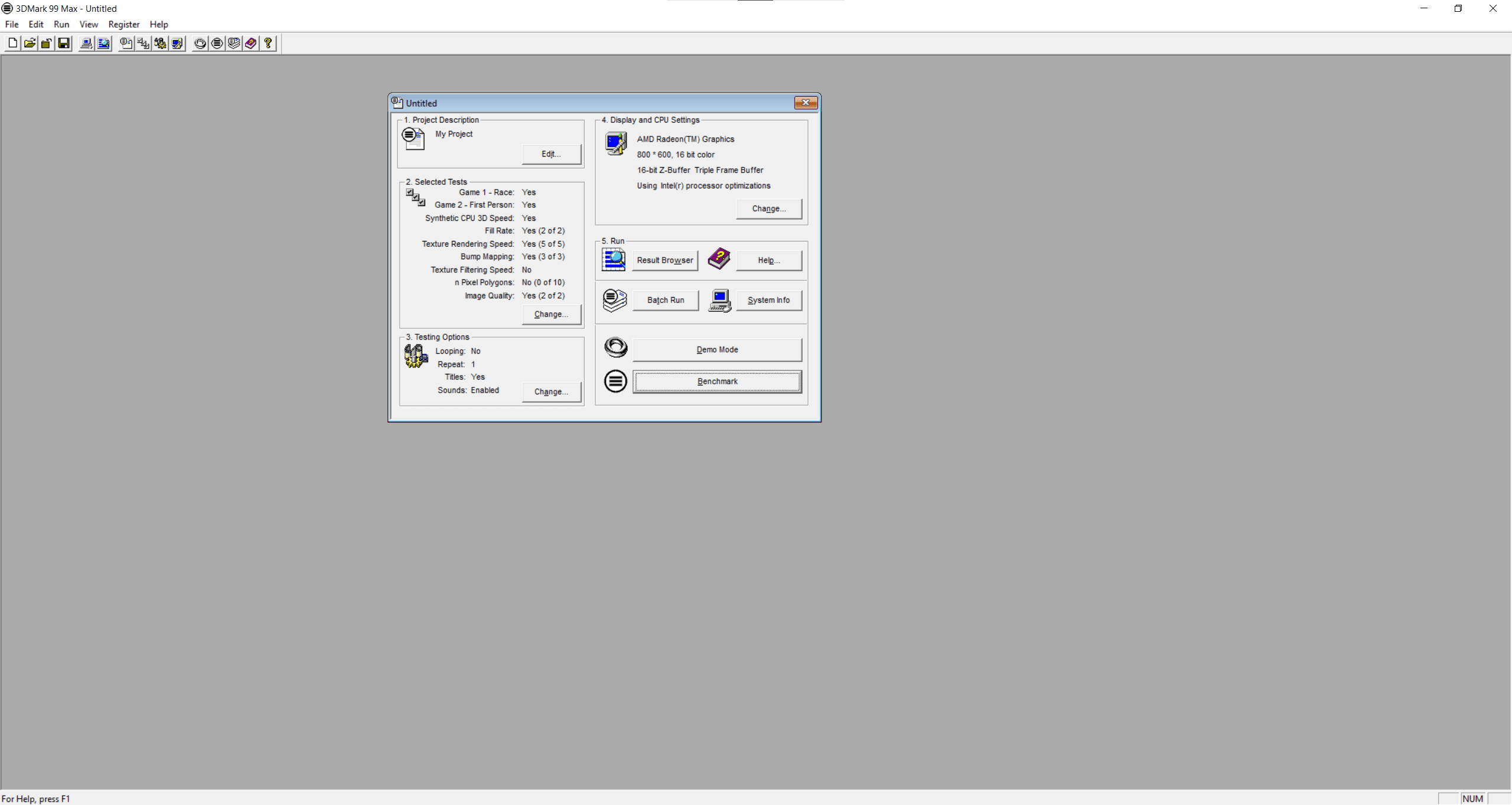Save project using toolbar floppy disk icon
This screenshot has width=1512, height=805.
point(64,43)
